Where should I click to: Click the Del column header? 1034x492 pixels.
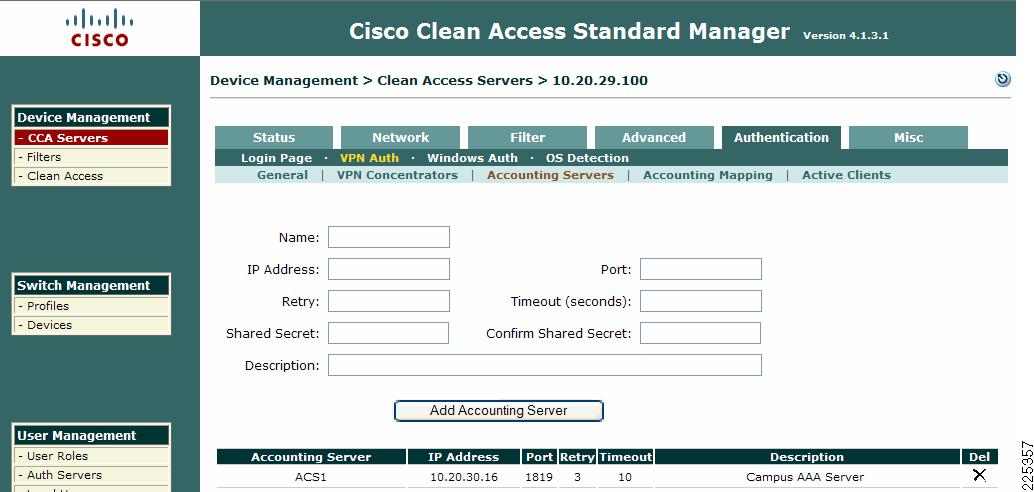tap(980, 457)
